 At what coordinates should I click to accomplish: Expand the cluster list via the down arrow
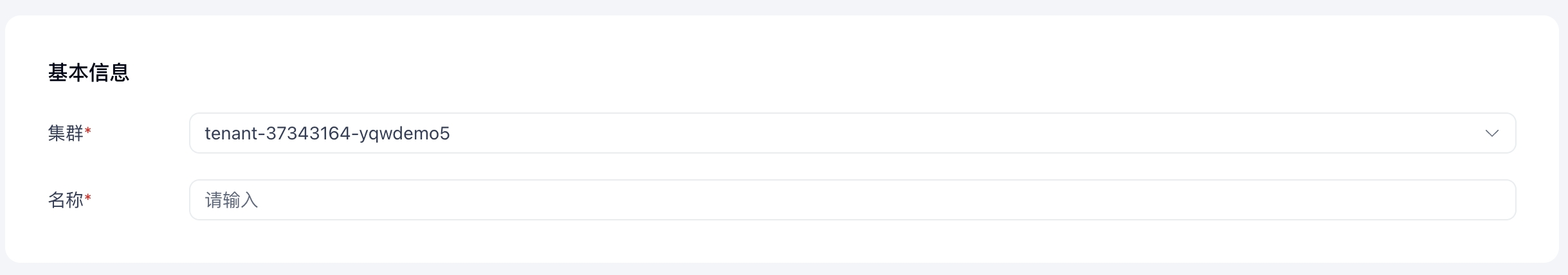click(1491, 133)
